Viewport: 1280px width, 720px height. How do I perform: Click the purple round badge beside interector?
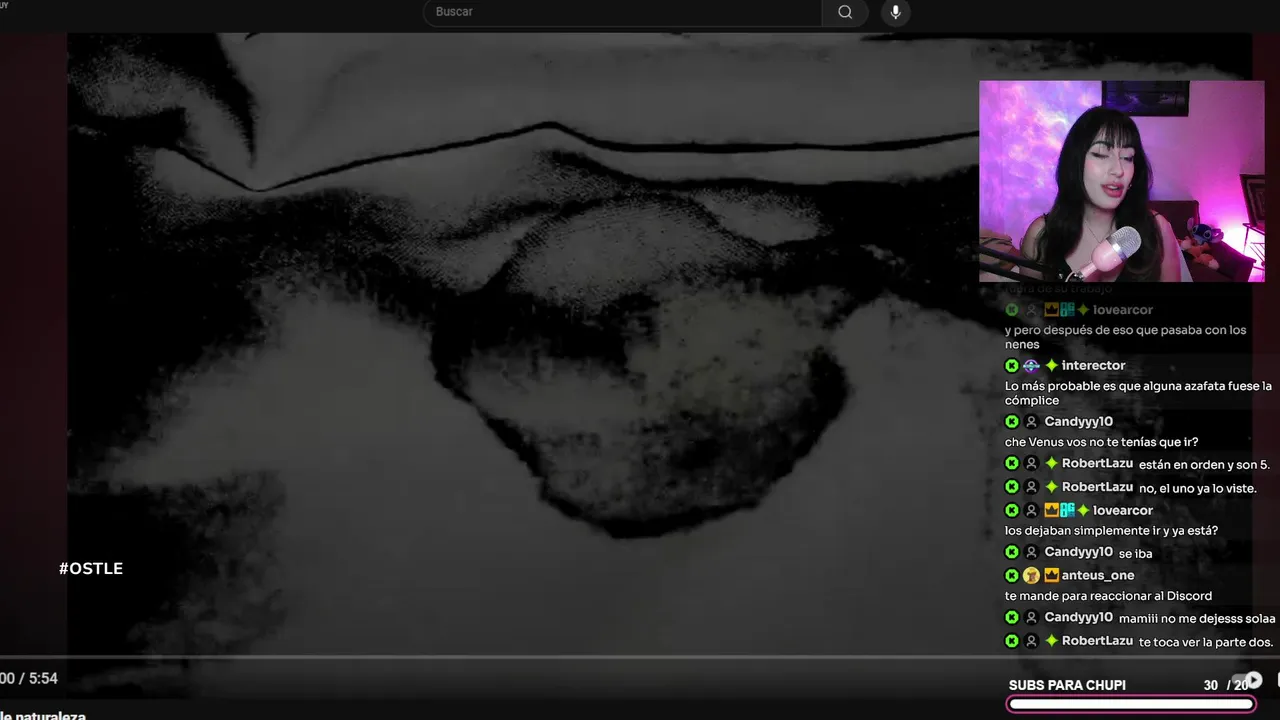[x=1031, y=366]
